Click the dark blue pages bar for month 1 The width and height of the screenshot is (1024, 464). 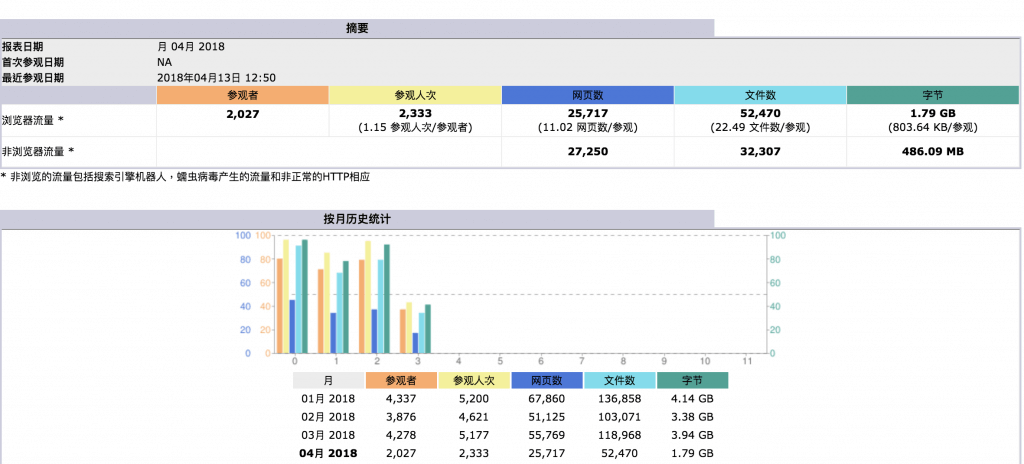coord(333,333)
